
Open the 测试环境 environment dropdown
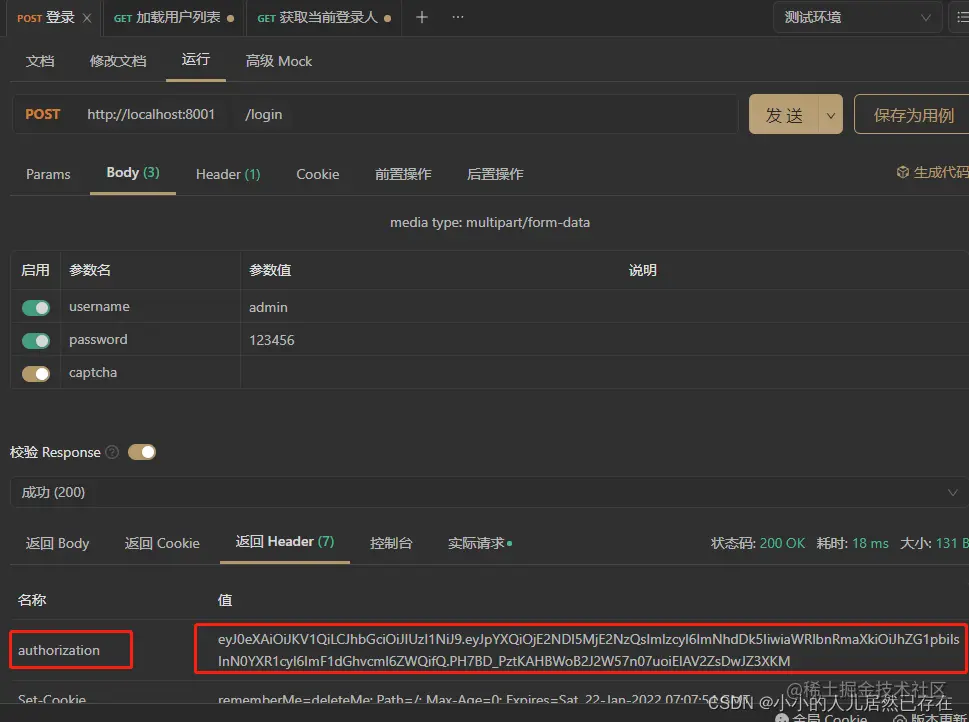[x=857, y=17]
